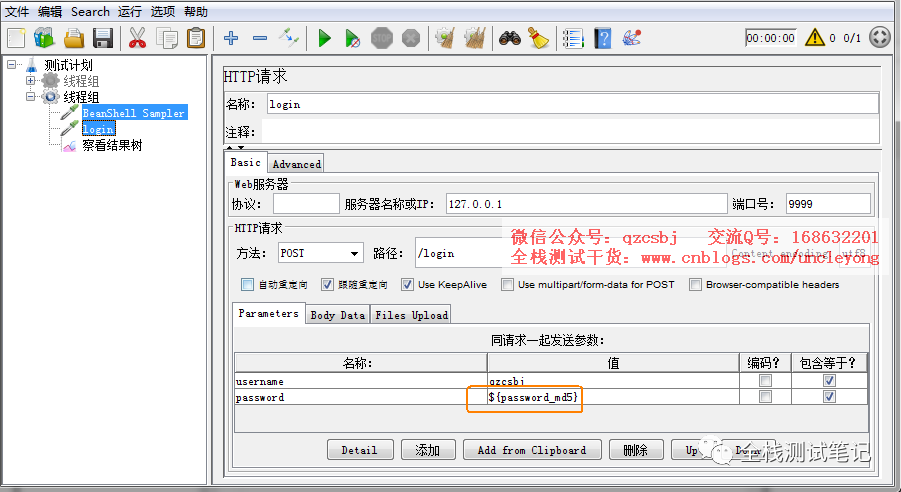
Task: Click the feather toolbar icon after Help
Action: [x=632, y=39]
